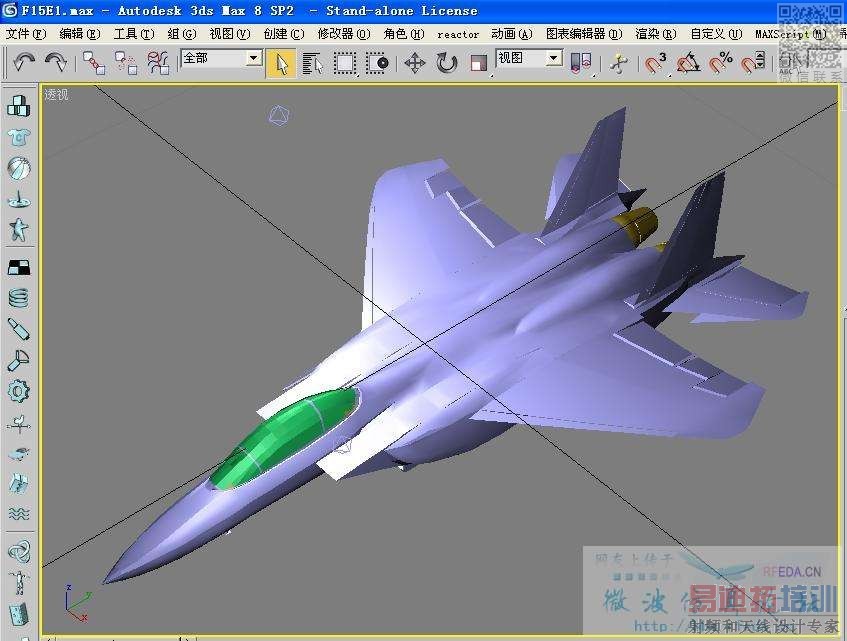
Task: Open the 渲染(R) menu
Action: 656,34
